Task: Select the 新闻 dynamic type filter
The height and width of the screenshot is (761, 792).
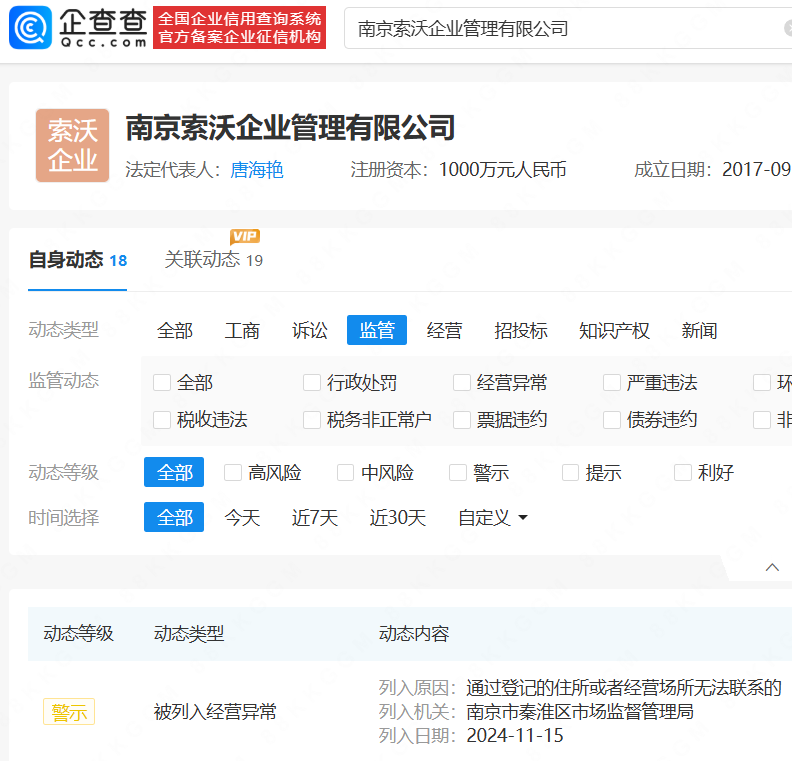Action: pyautogui.click(x=699, y=331)
